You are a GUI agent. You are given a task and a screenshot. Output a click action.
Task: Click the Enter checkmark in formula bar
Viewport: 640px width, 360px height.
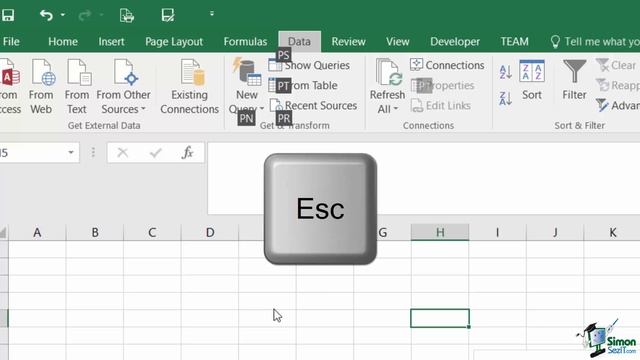click(156, 153)
